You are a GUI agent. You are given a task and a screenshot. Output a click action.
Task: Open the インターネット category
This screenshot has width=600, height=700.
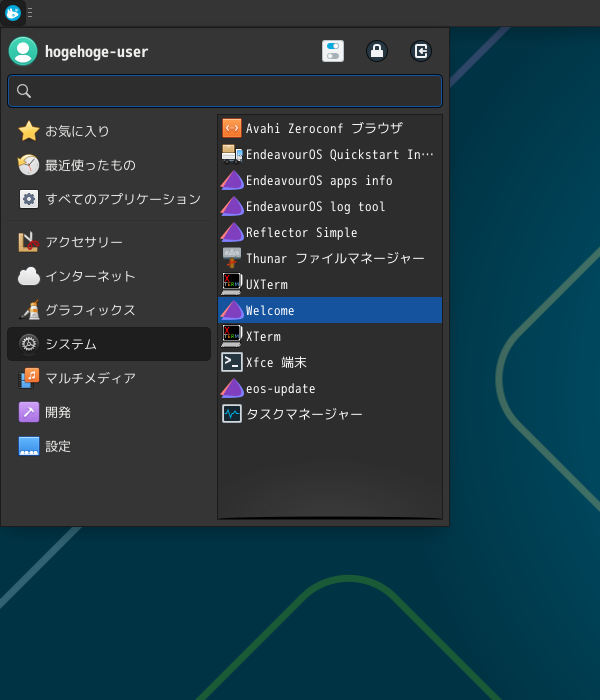click(x=109, y=276)
